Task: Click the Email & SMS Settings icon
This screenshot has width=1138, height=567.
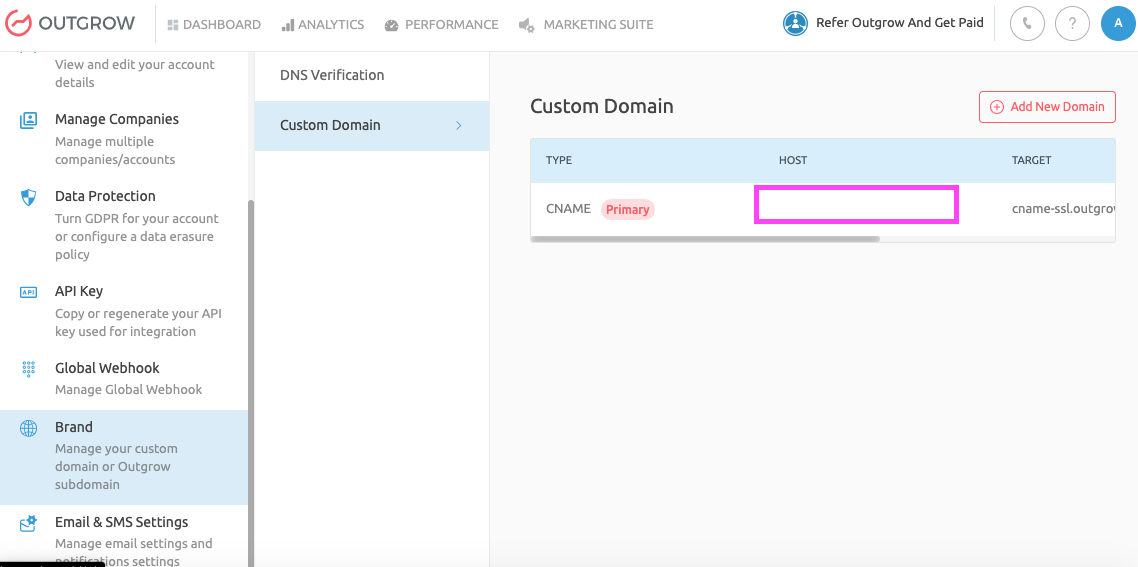Action: coord(29,523)
